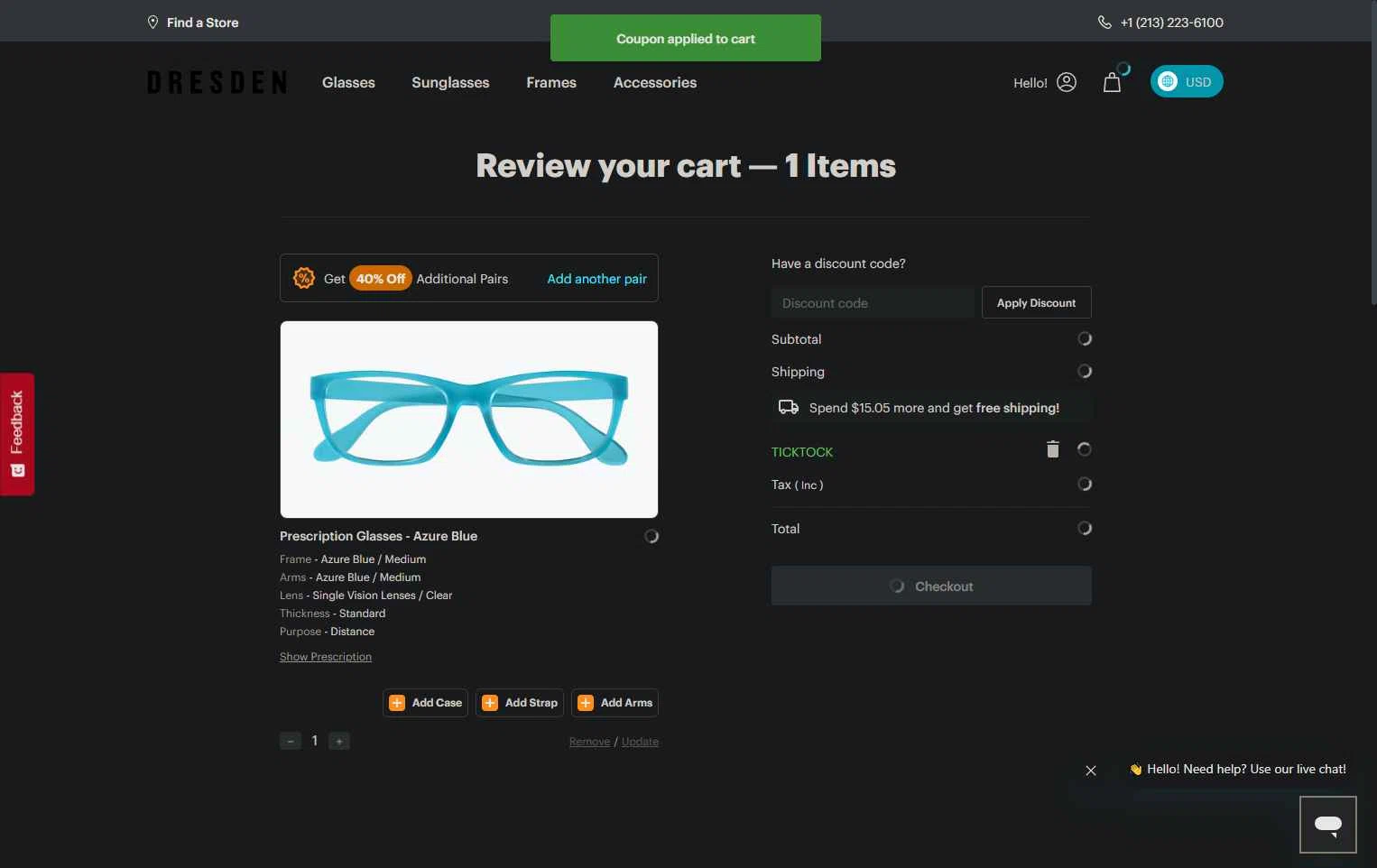
Task: Click the plus icon on Add Case
Action: 397,703
